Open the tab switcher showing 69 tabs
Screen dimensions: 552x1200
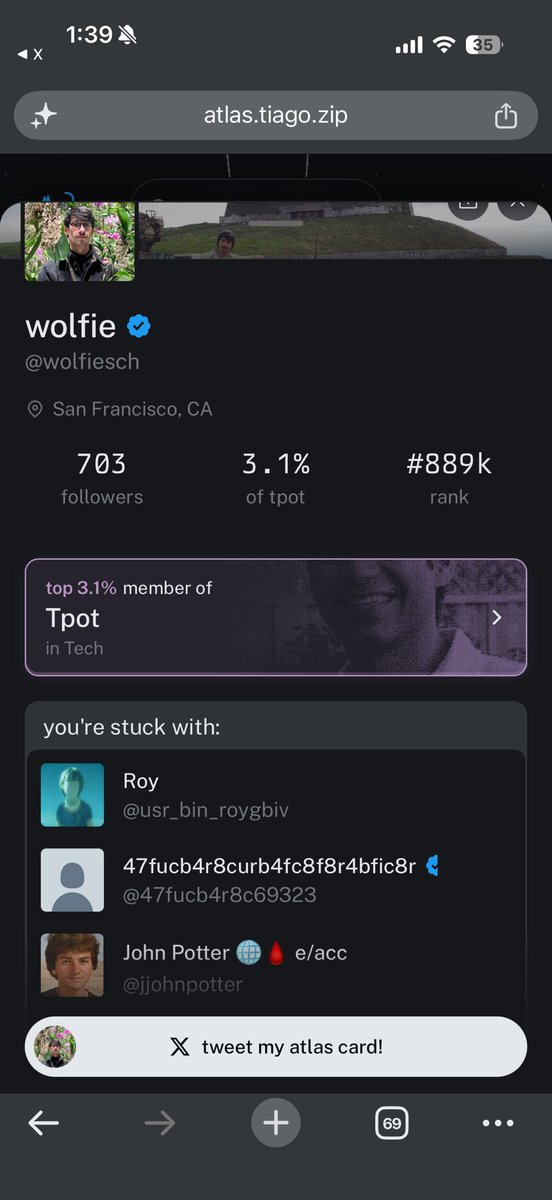[x=392, y=1124]
